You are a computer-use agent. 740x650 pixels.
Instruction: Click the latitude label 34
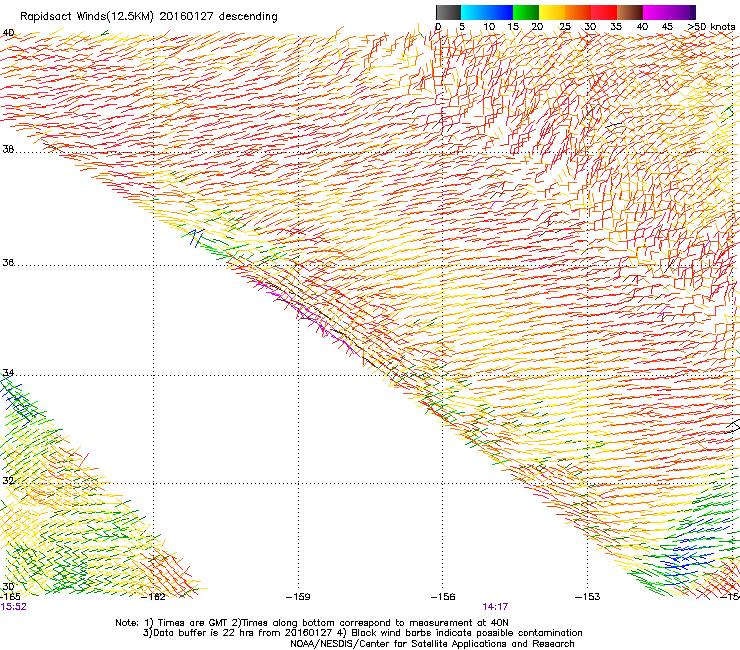8,373
